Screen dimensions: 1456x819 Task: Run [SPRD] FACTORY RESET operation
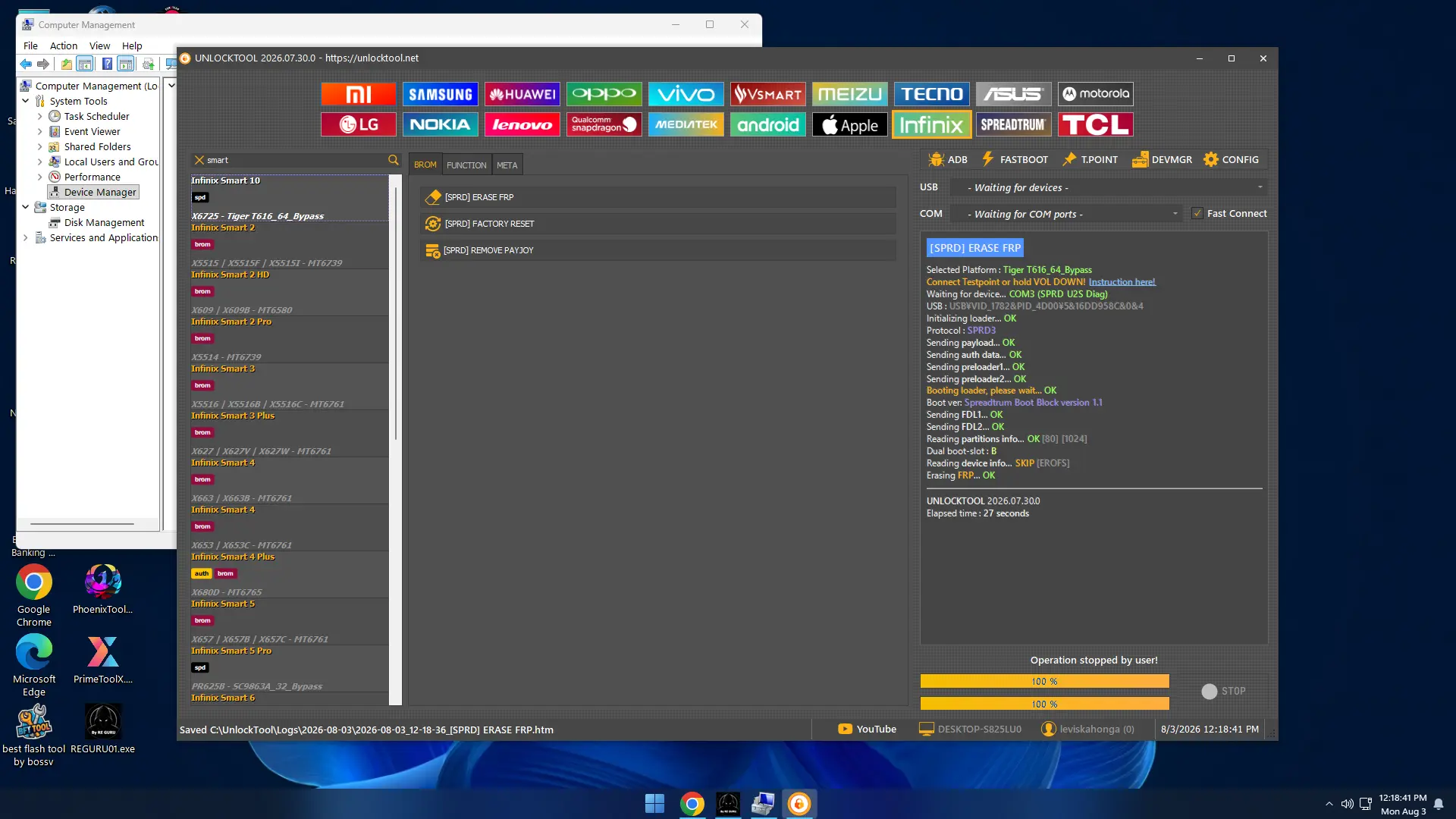tap(658, 224)
